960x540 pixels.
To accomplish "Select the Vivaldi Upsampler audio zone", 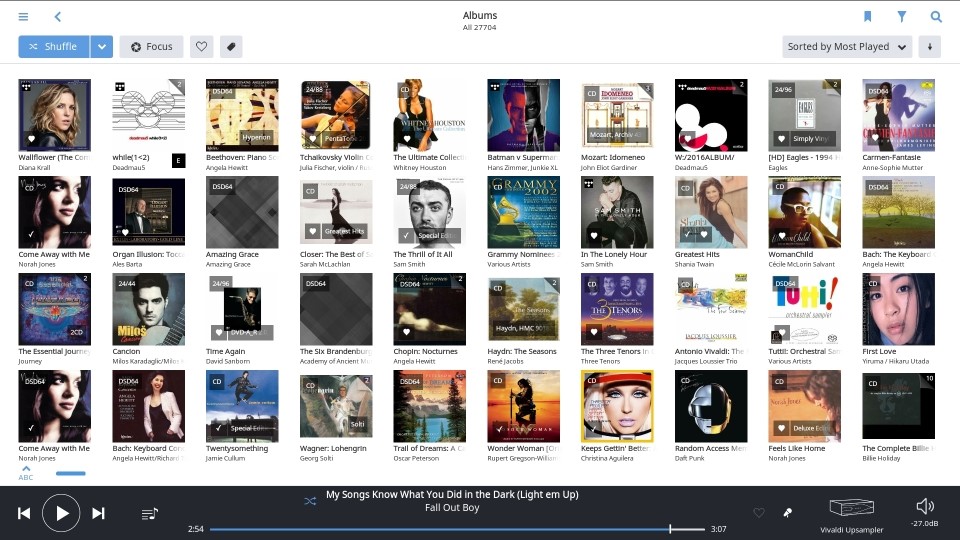I will 852,516.
